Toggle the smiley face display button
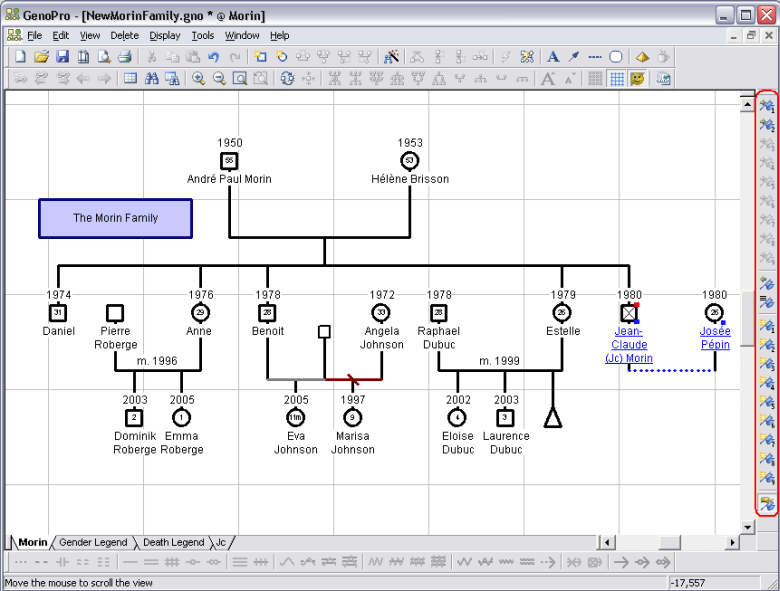 (x=638, y=78)
